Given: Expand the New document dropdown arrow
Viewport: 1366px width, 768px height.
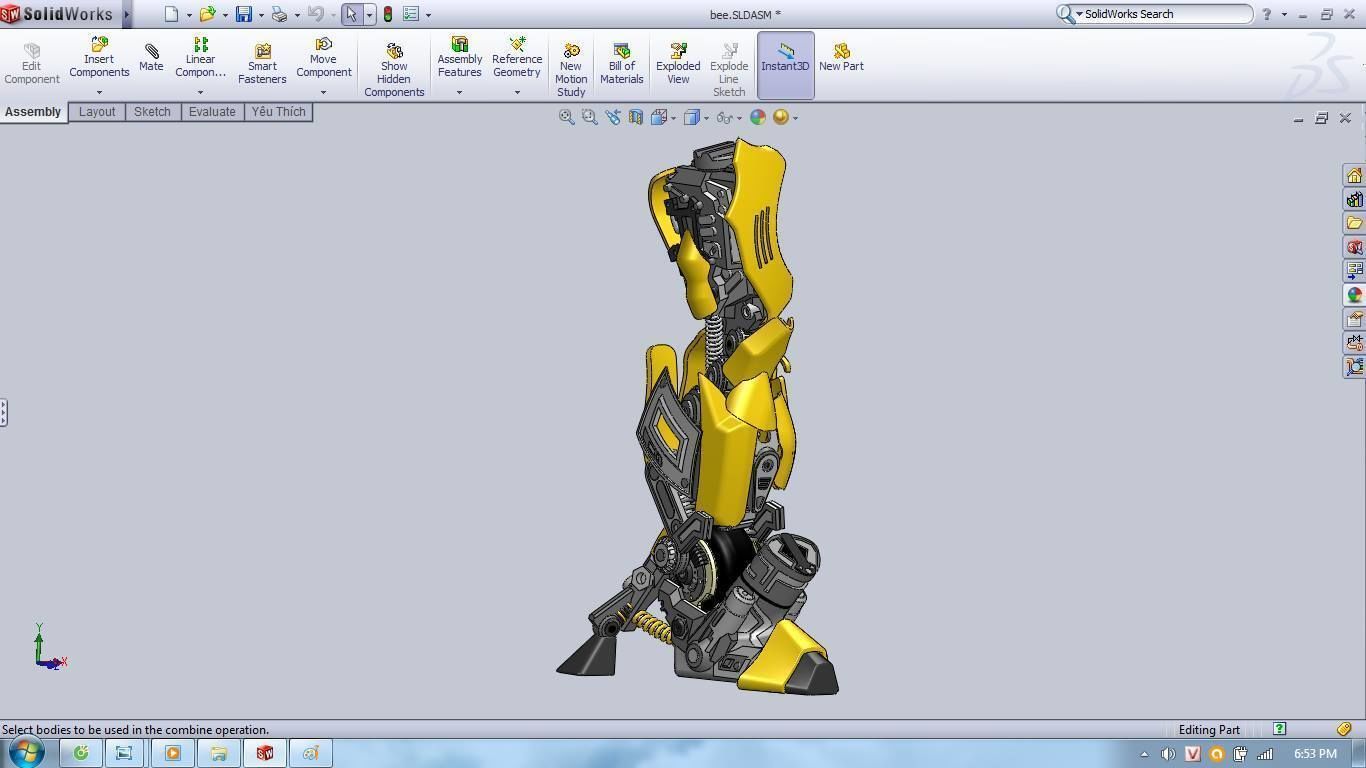Looking at the screenshot, I should pos(189,15).
